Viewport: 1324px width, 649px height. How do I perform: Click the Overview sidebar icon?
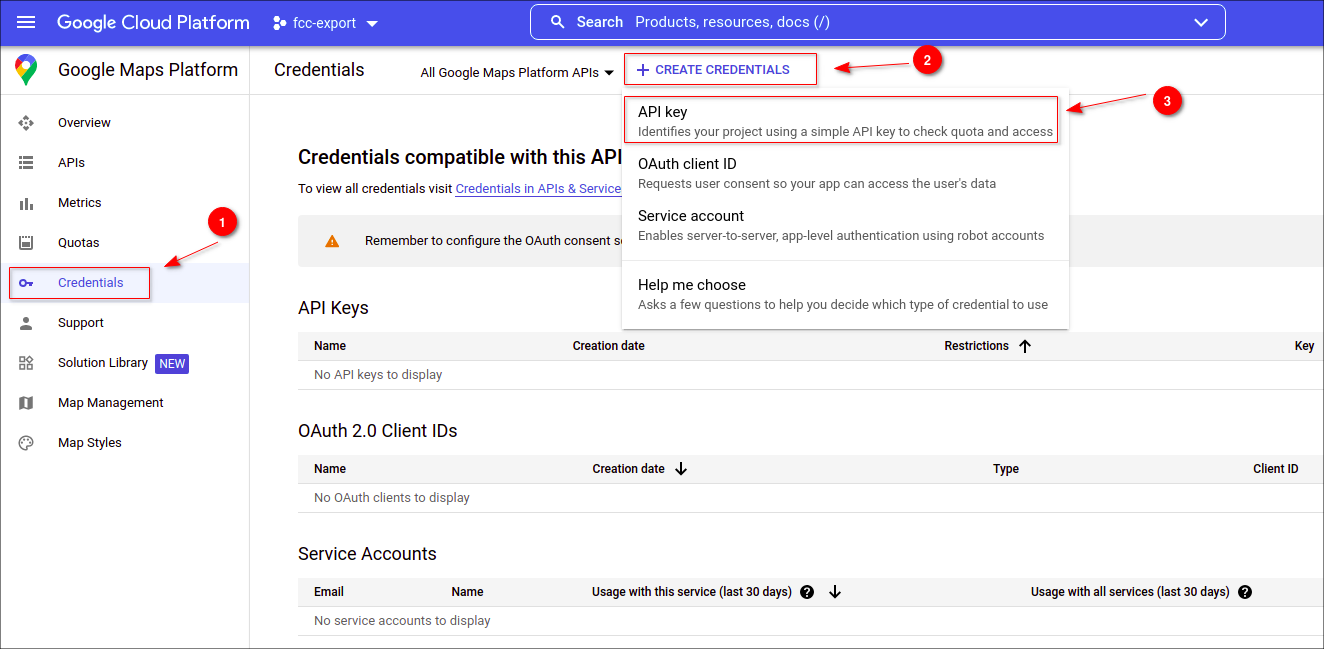(26, 123)
